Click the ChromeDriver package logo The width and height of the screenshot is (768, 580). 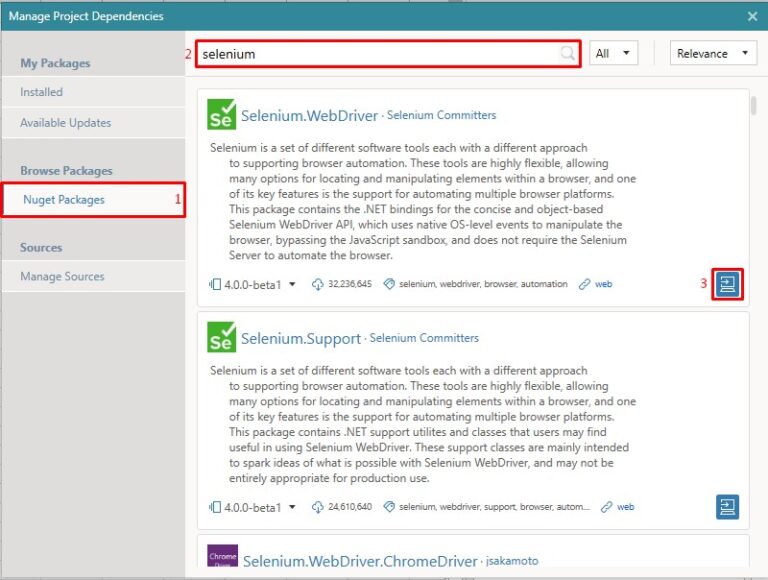(222, 556)
